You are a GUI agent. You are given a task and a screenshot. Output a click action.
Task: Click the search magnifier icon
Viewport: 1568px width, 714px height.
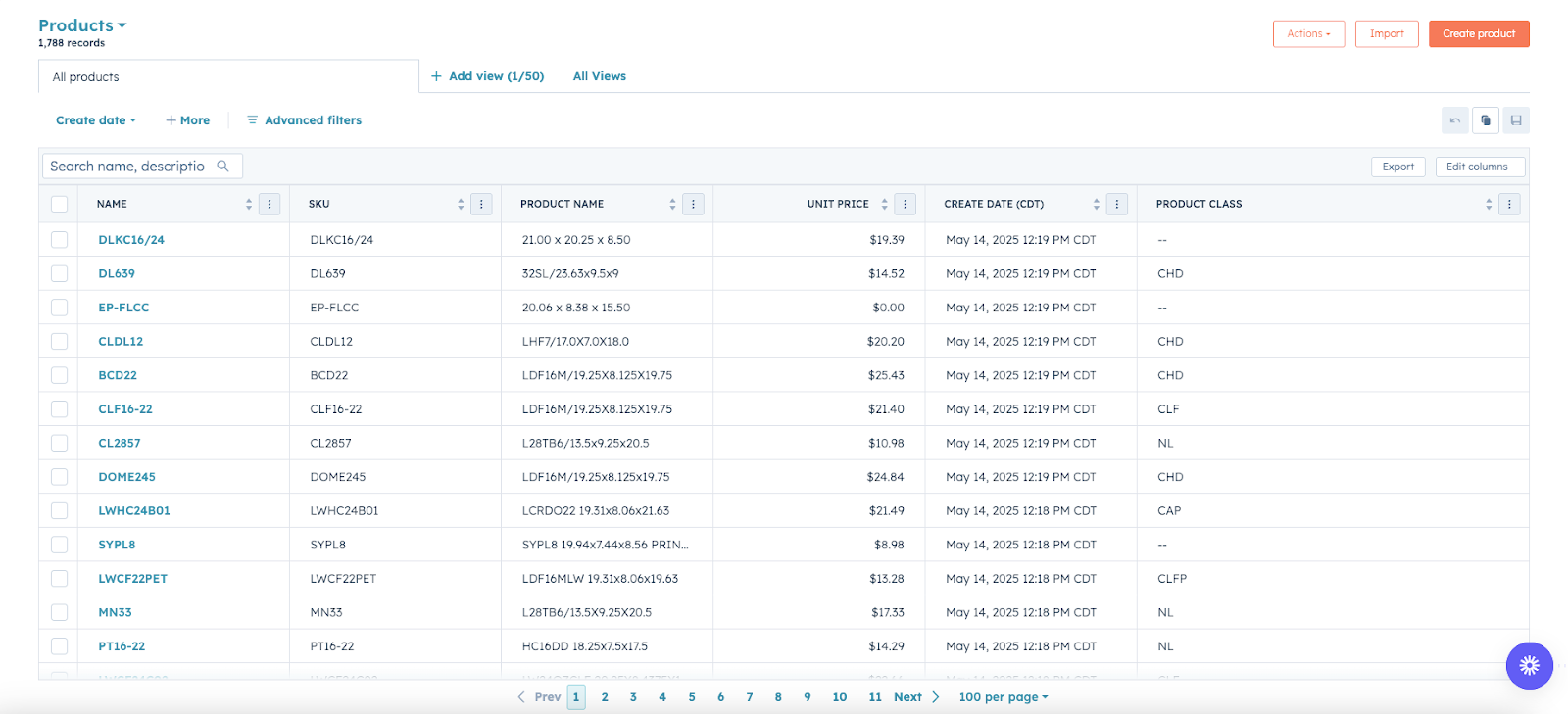pyautogui.click(x=223, y=167)
